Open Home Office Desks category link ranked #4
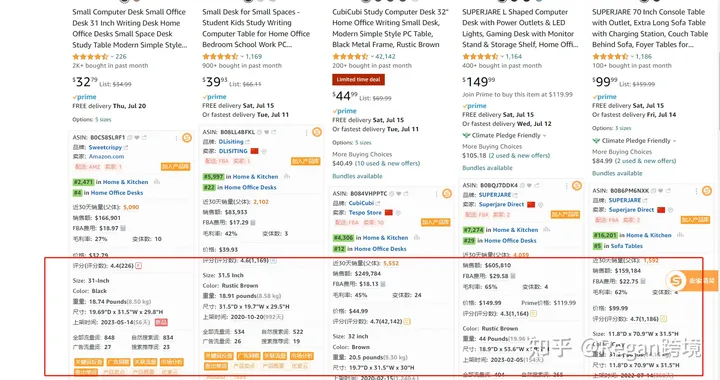This screenshot has width=720, height=380. pos(117,193)
